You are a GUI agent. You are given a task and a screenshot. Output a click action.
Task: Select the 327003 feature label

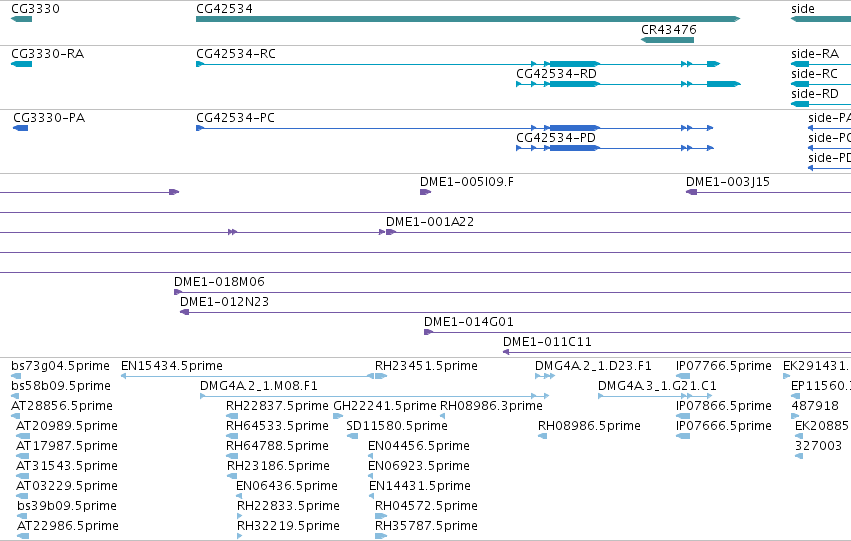pos(818,447)
